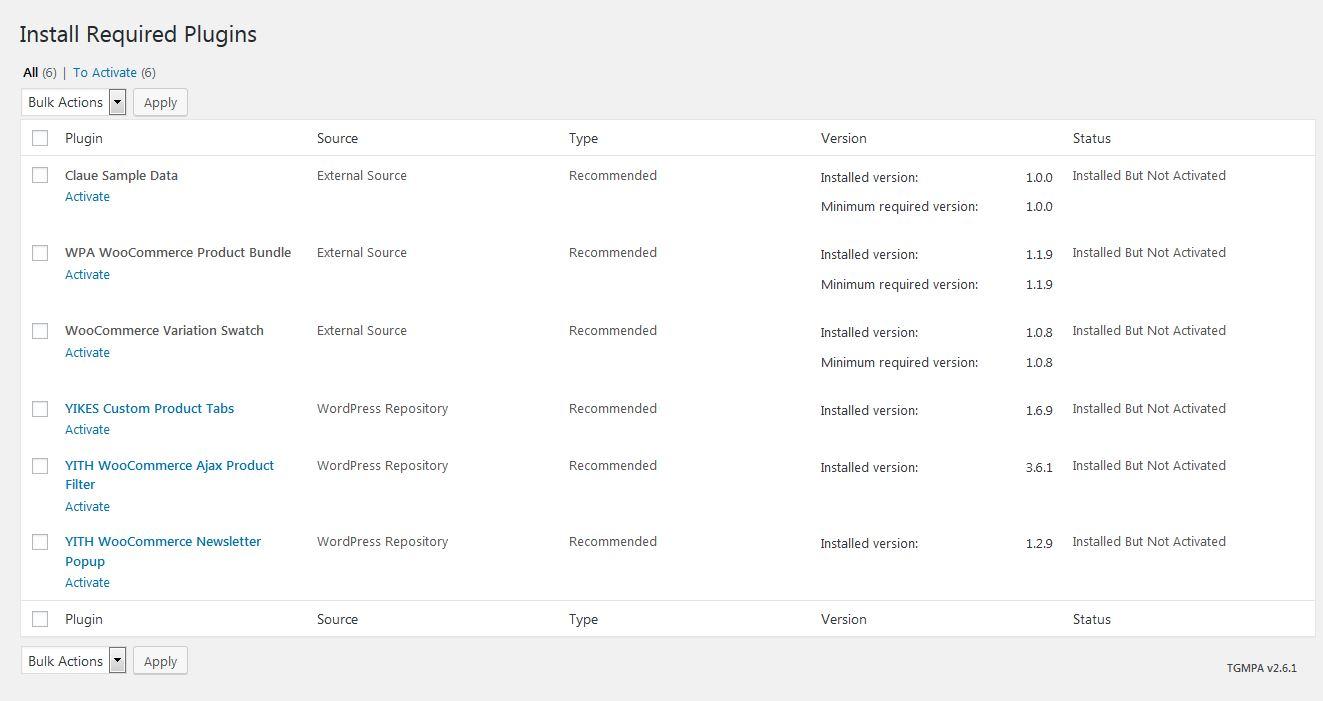
Task: Open the YITH WooCommerce Ajax Product Filter link
Action: (x=169, y=475)
